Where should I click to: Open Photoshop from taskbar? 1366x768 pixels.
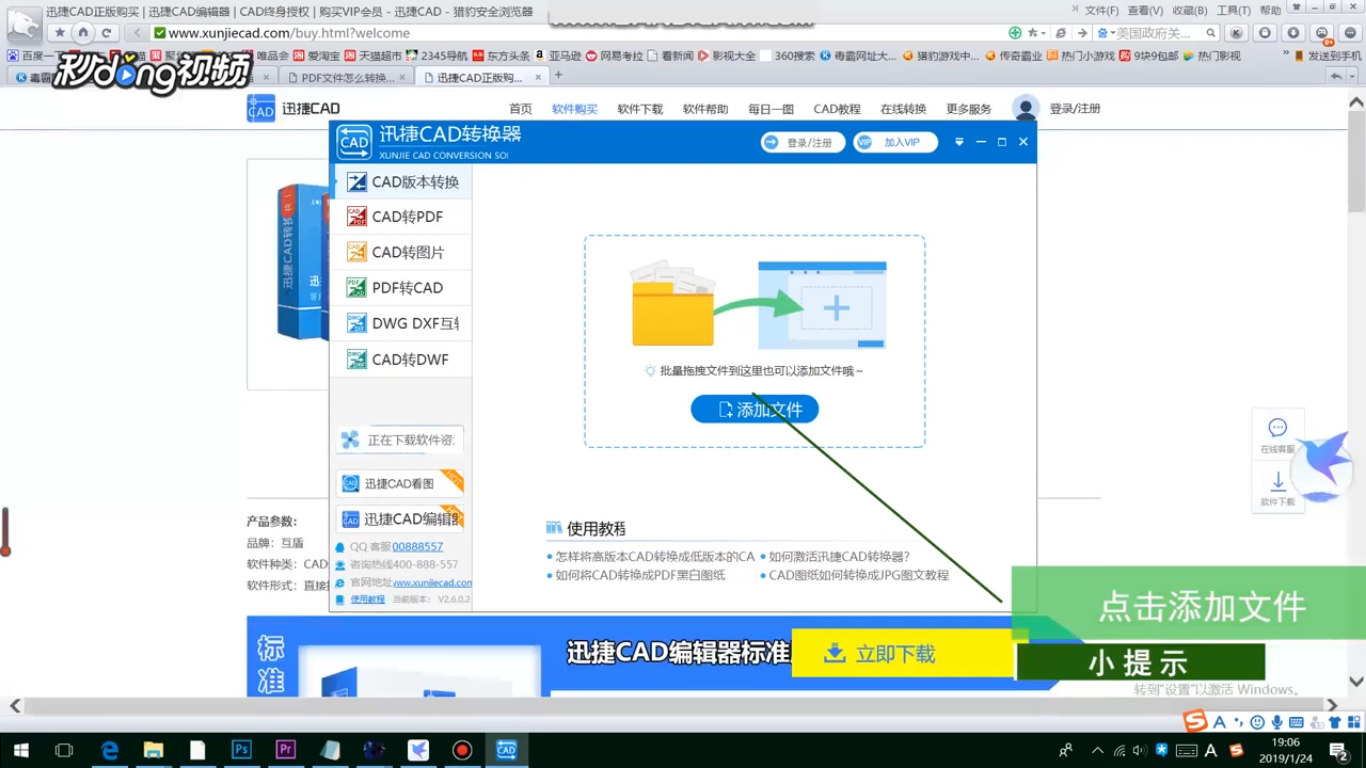point(241,750)
